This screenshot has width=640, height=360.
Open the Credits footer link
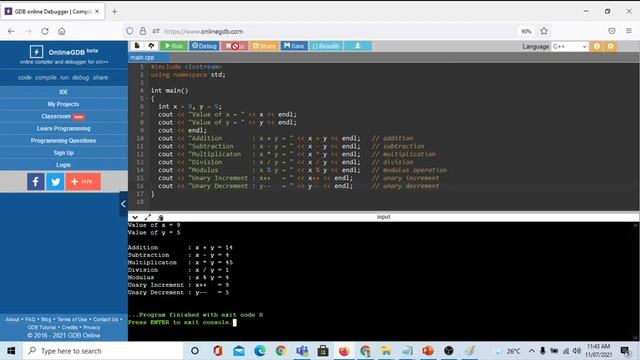(70, 327)
